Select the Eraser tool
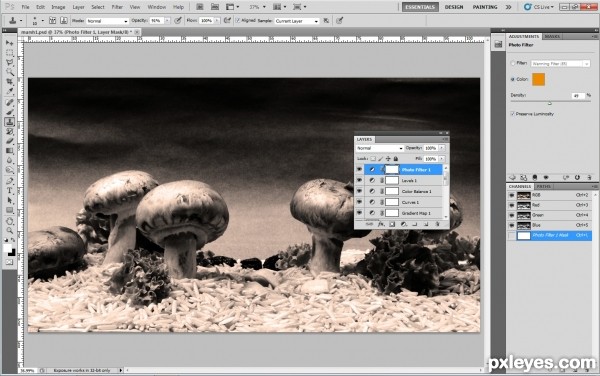600x376 pixels. coord(10,141)
